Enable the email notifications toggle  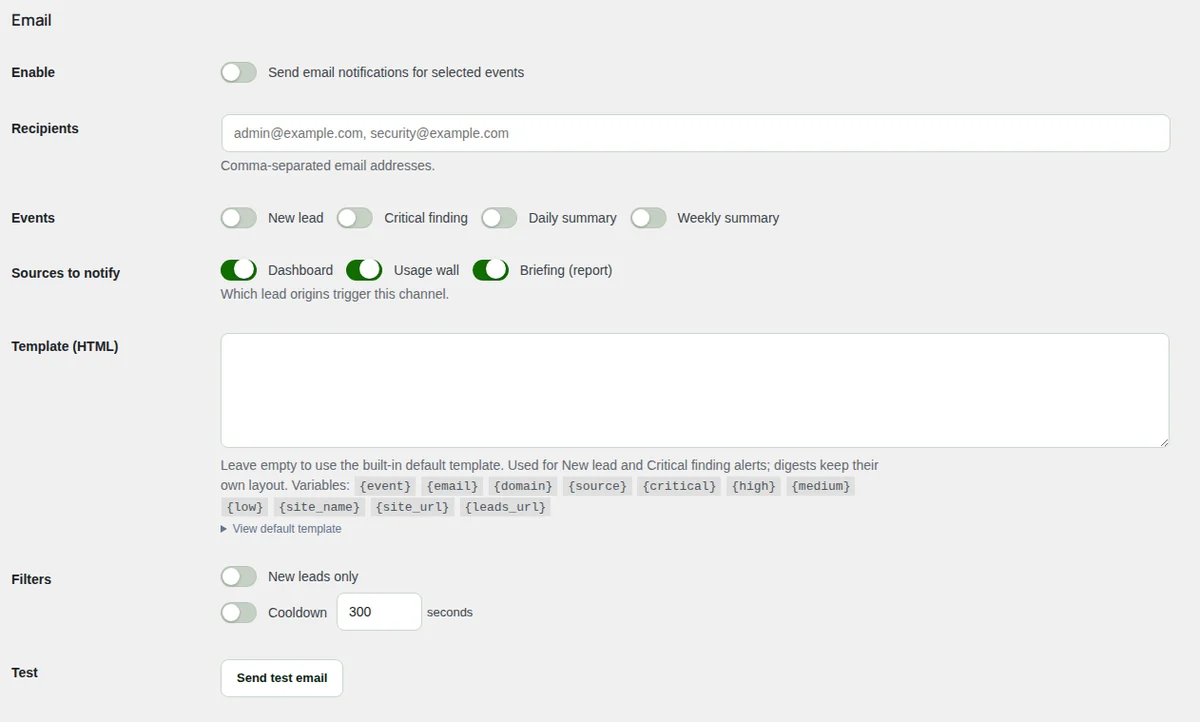[239, 72]
